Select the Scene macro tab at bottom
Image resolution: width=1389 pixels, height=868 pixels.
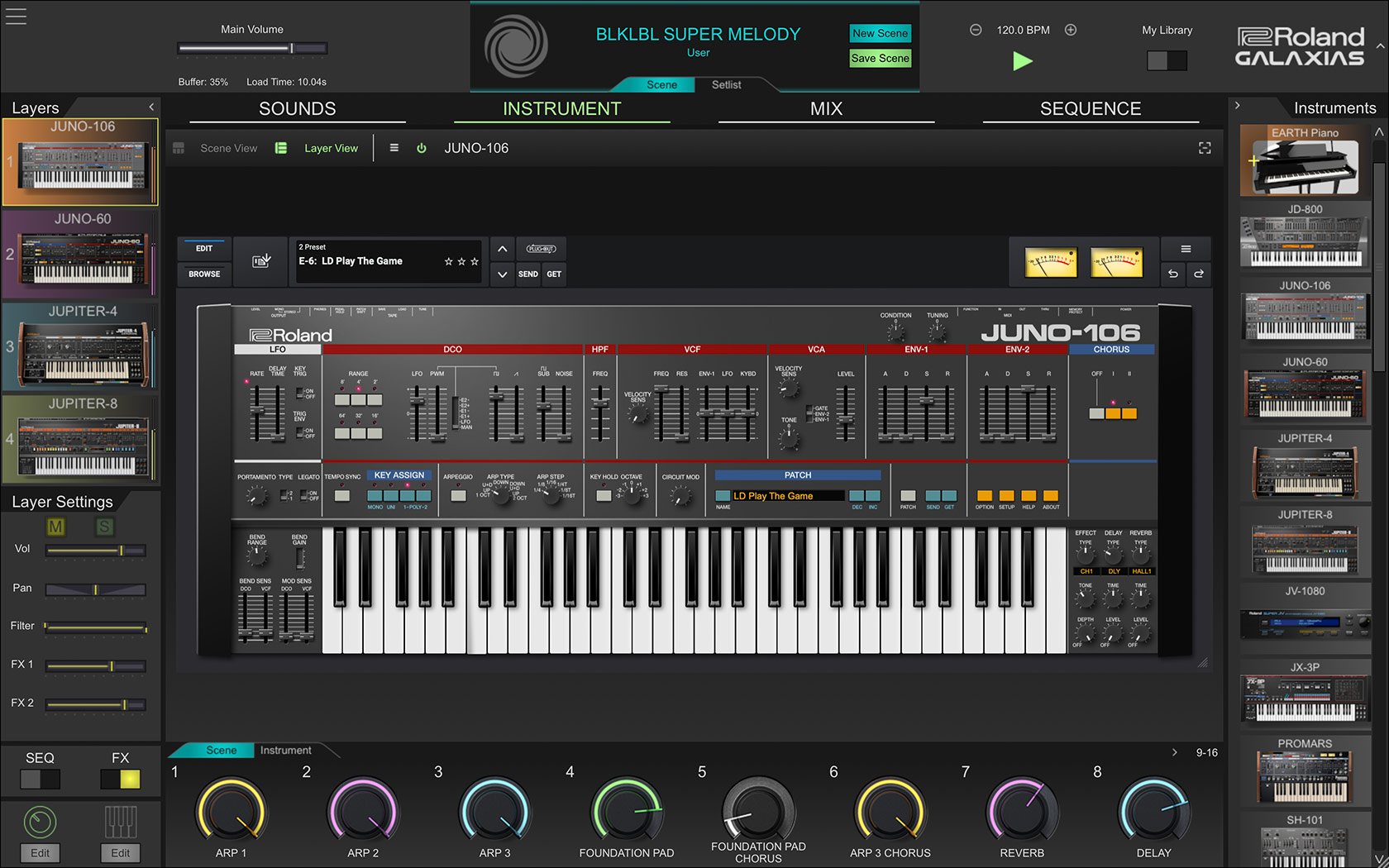coord(221,751)
